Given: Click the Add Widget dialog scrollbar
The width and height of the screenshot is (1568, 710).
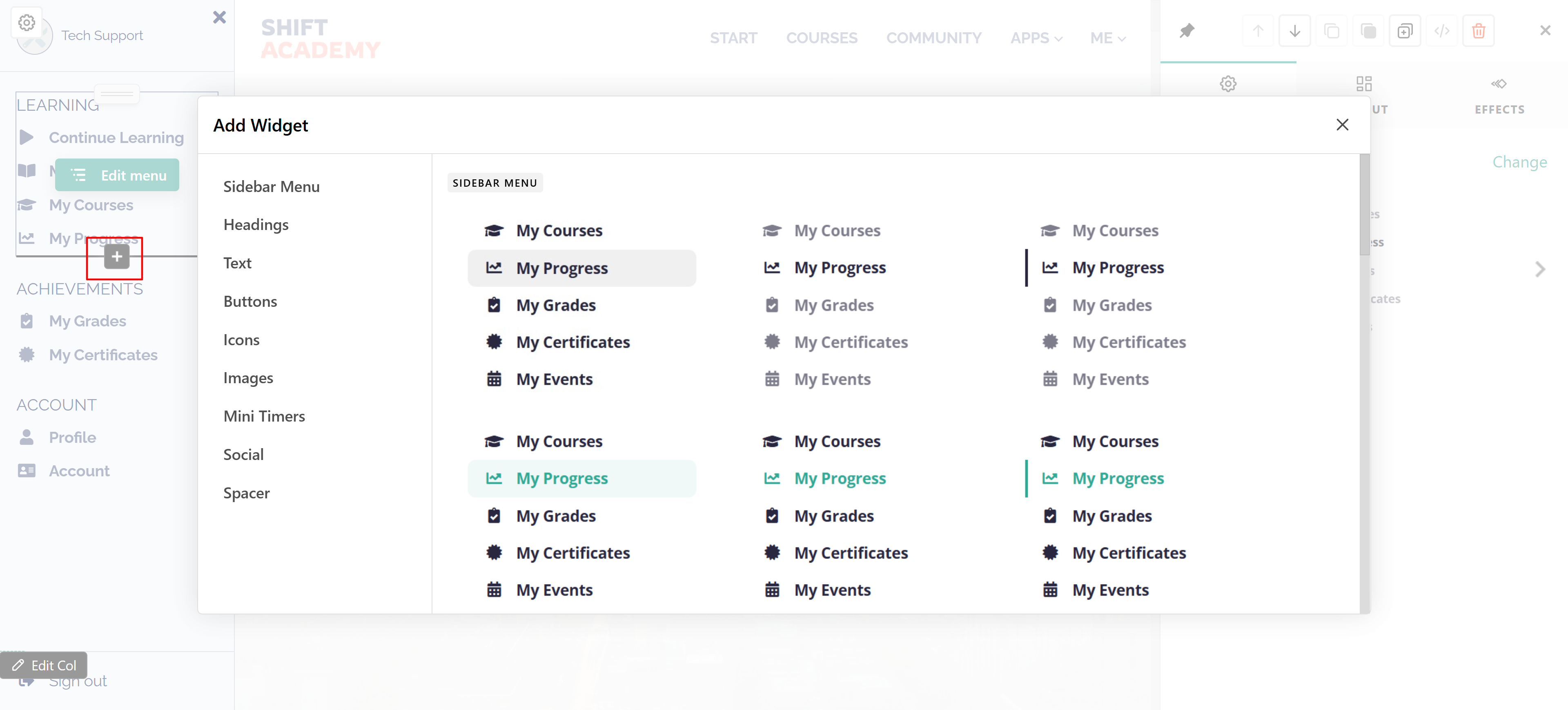Looking at the screenshot, I should [x=1365, y=205].
